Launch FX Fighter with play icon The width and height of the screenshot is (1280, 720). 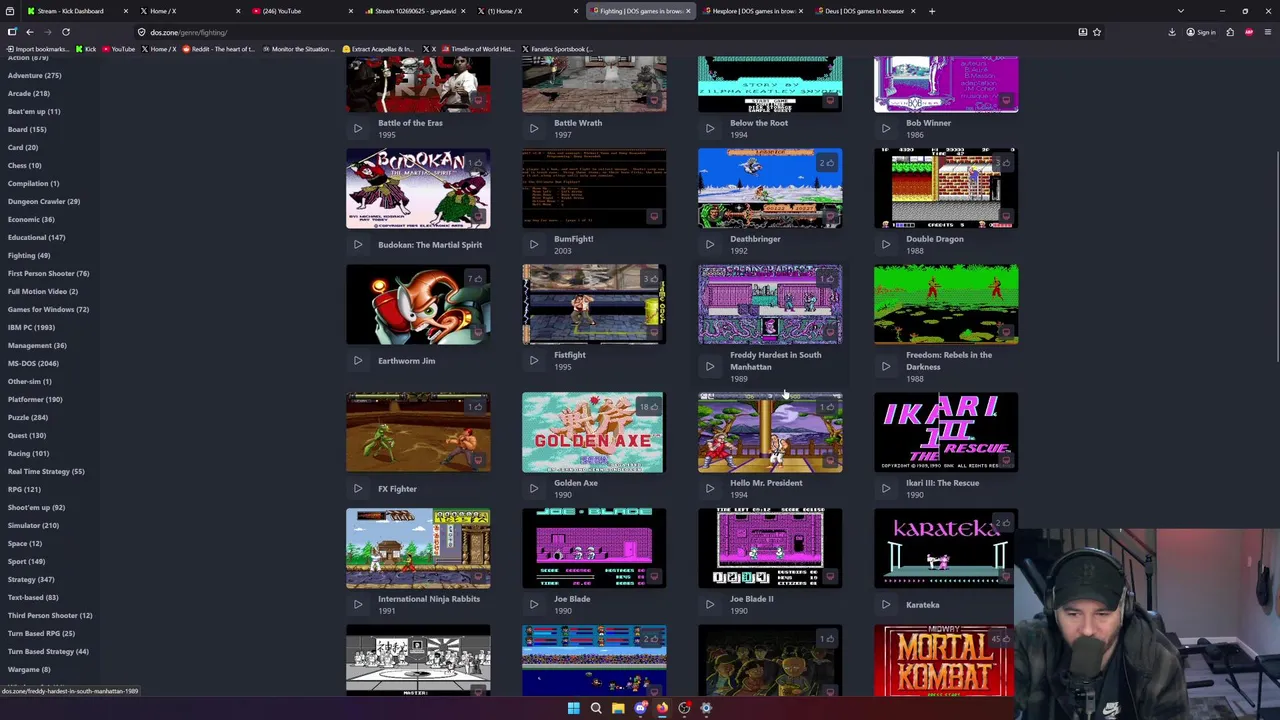pos(358,489)
